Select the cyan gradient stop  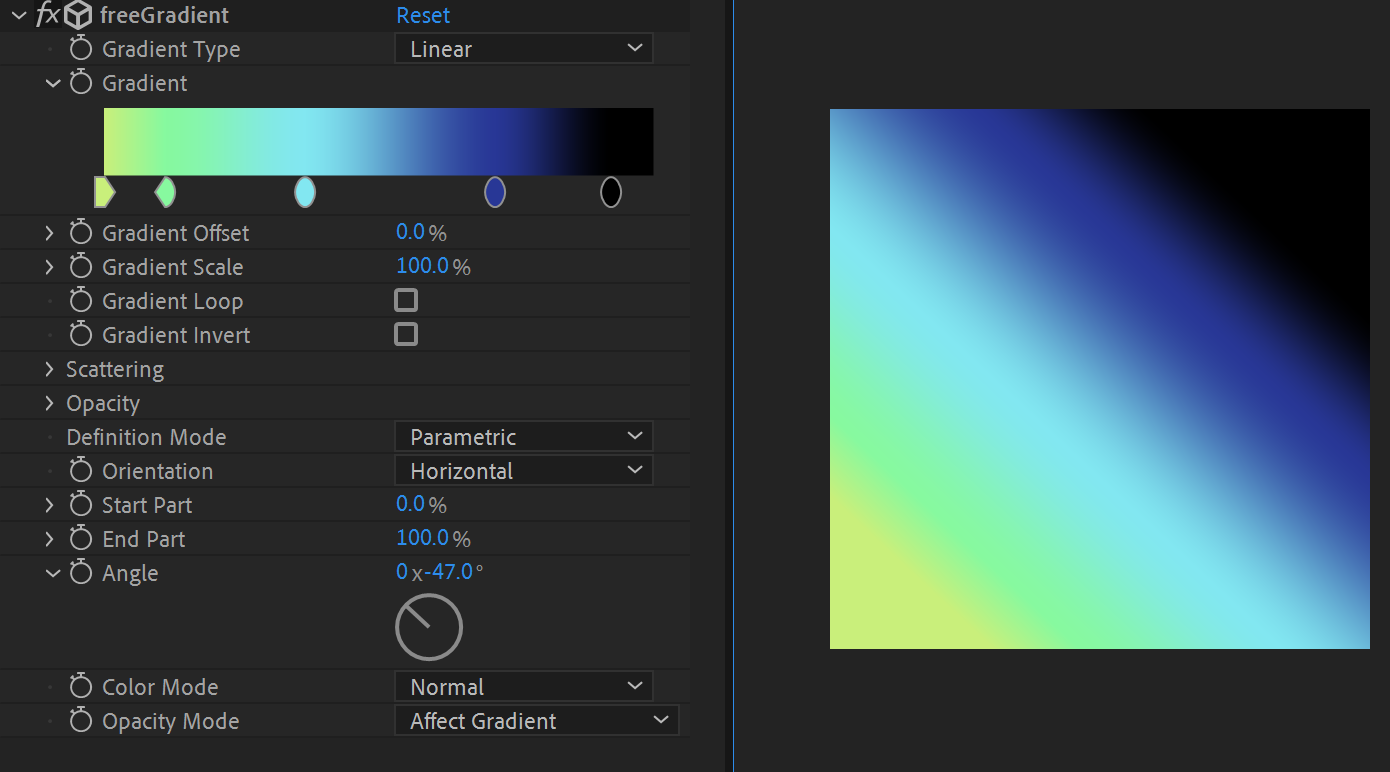305,191
